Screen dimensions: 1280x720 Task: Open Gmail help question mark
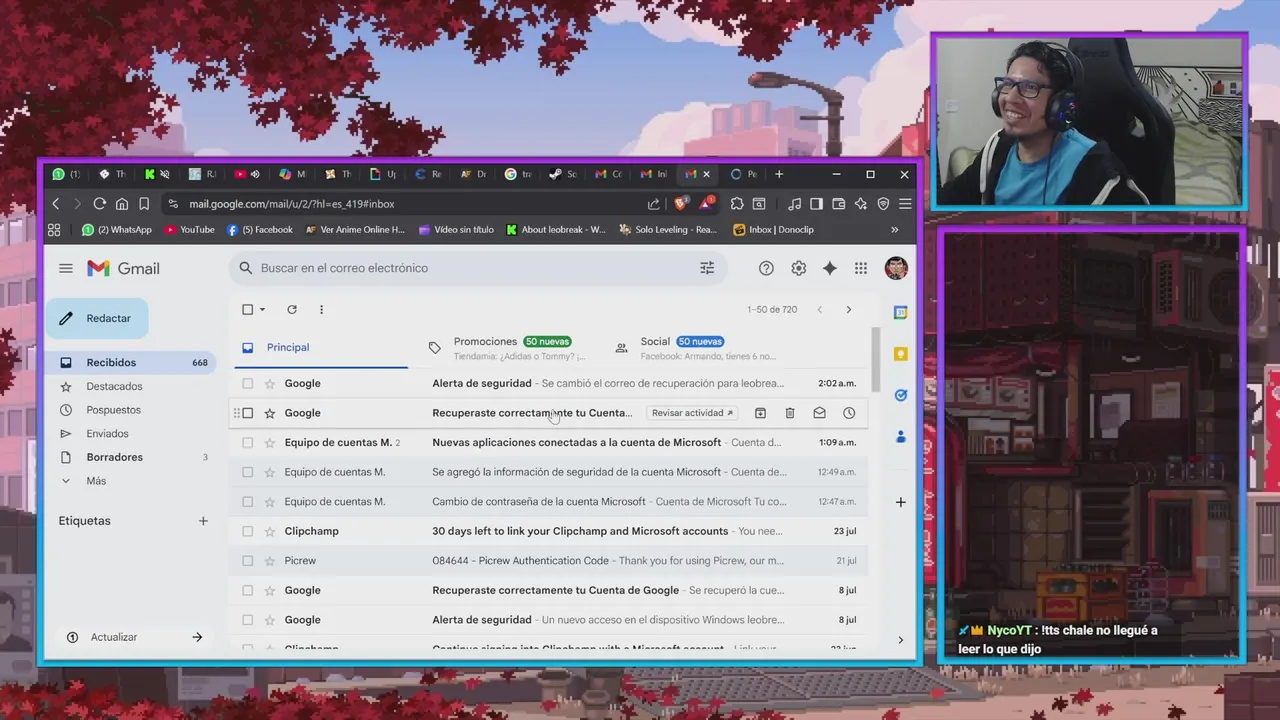[x=766, y=268]
